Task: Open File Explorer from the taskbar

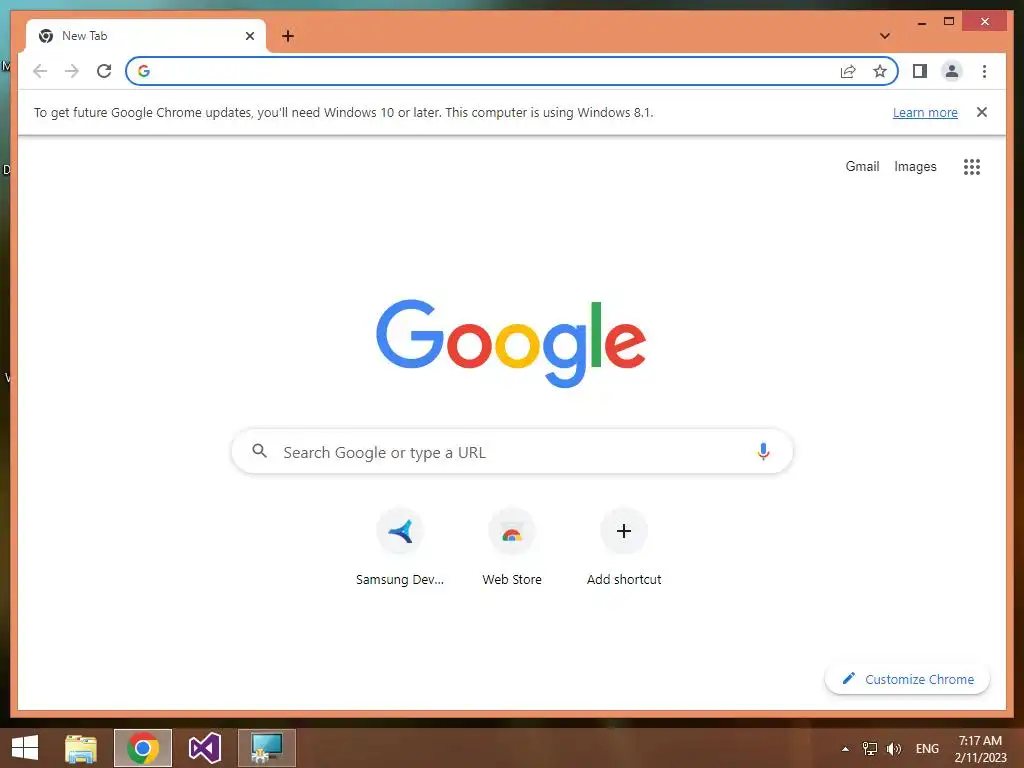Action: [x=81, y=748]
